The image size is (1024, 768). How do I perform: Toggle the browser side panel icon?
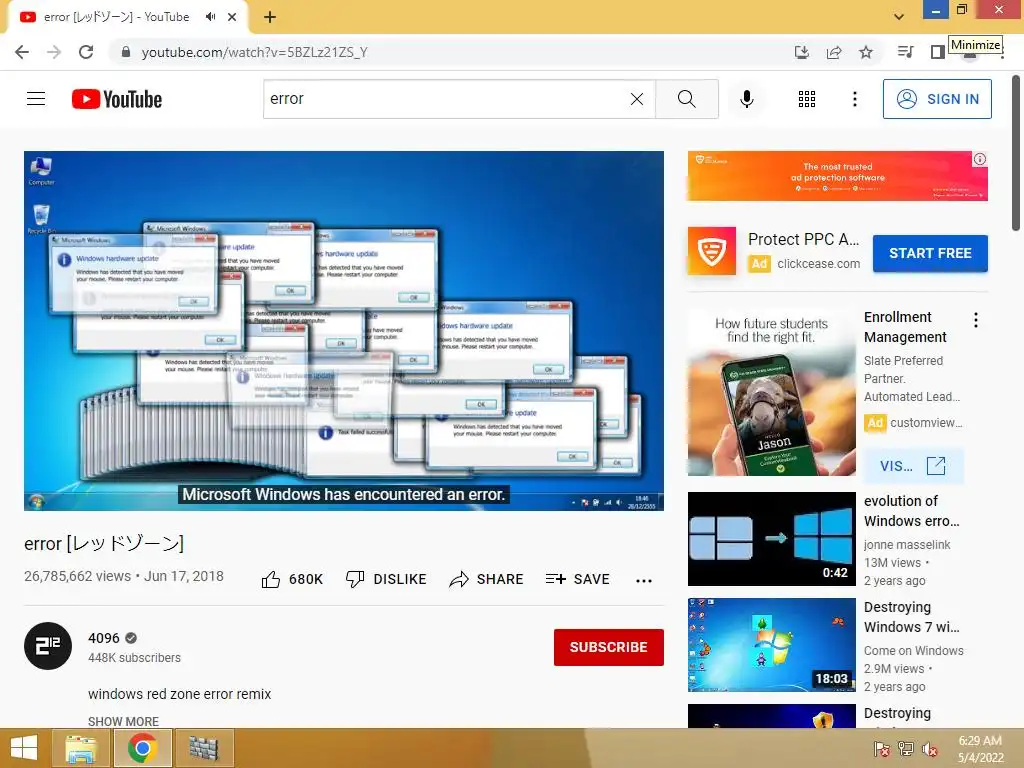938,52
